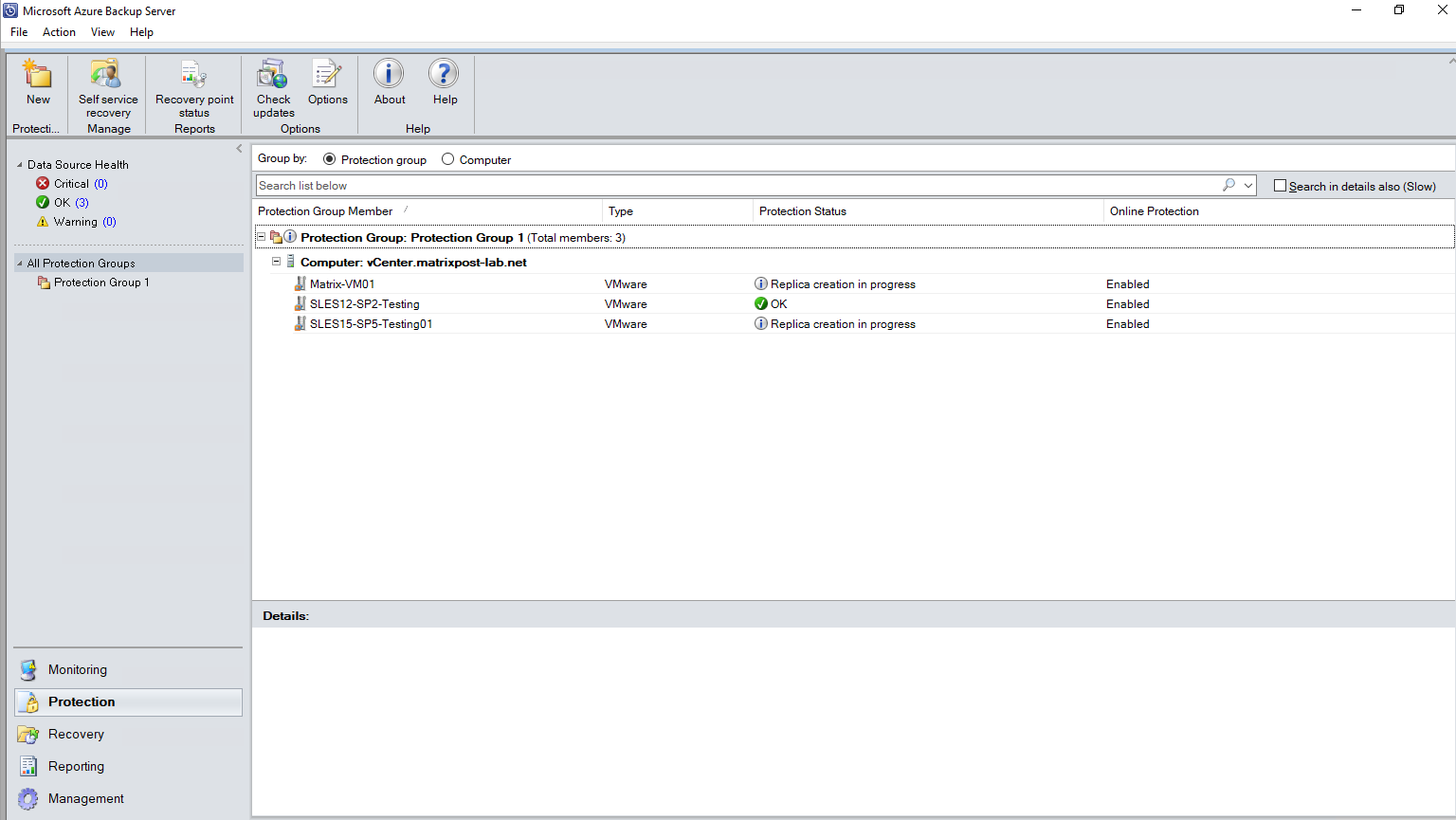Click the Management gear icon
Screen dimensions: 1456x820
click(28, 798)
